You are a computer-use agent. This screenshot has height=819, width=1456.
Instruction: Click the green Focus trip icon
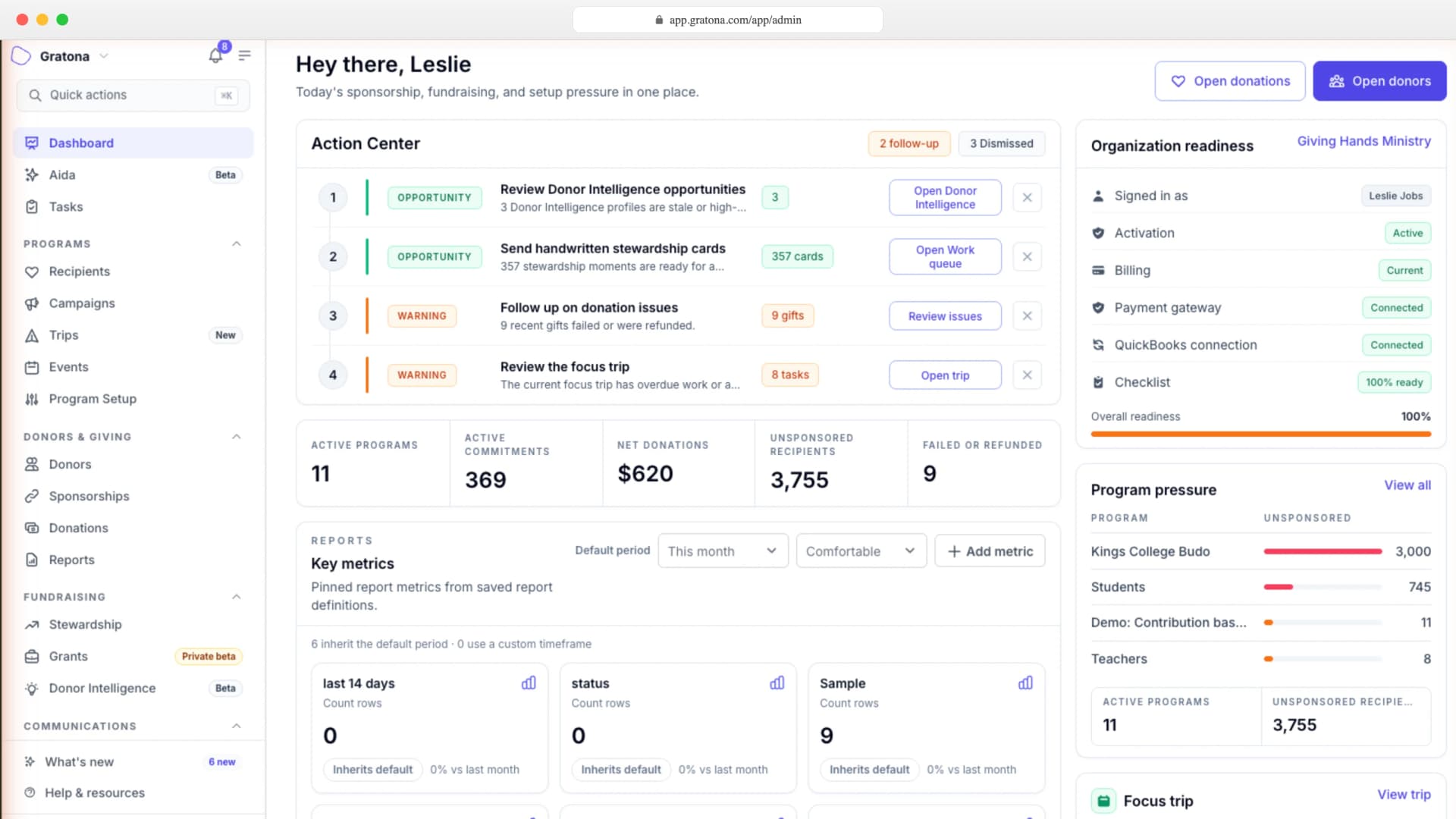click(x=1103, y=801)
